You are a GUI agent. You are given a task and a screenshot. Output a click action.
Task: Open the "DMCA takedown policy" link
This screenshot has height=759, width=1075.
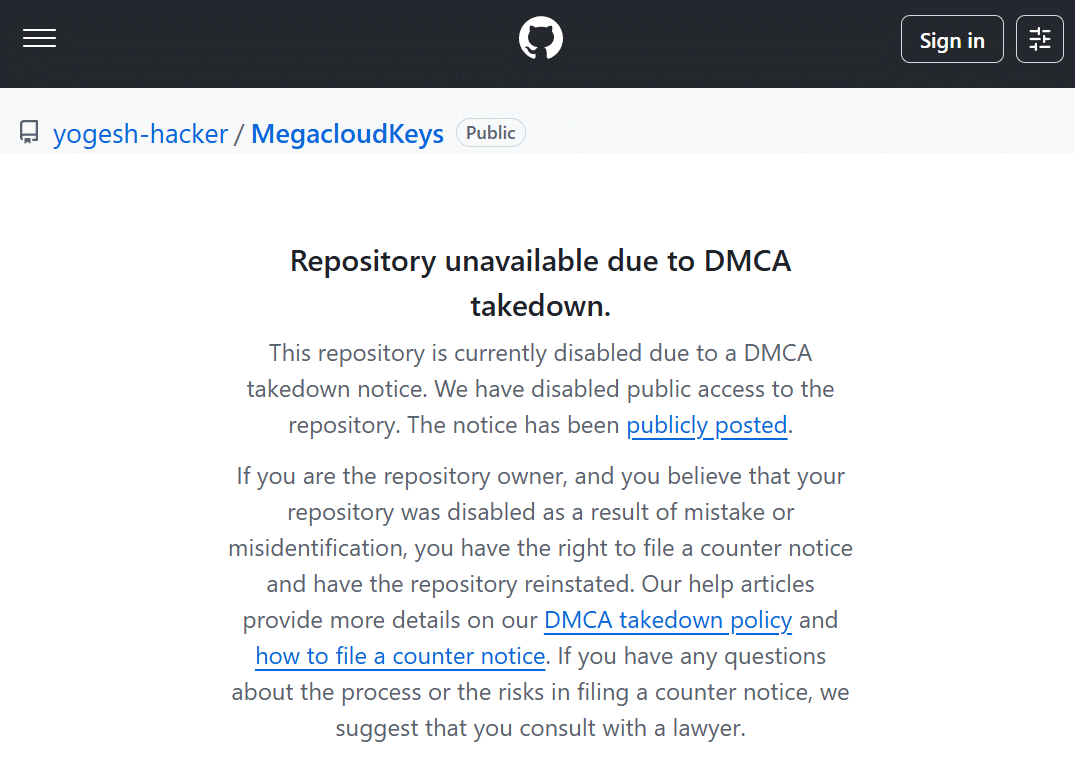point(668,620)
